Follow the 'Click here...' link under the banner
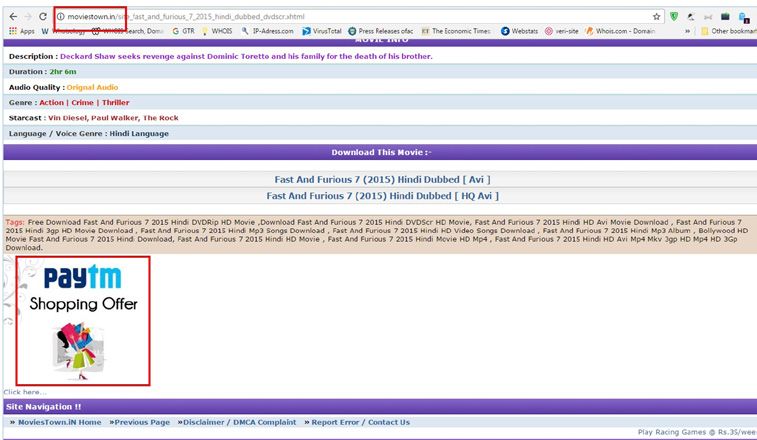Viewport: 757px width, 440px height. click(25, 392)
